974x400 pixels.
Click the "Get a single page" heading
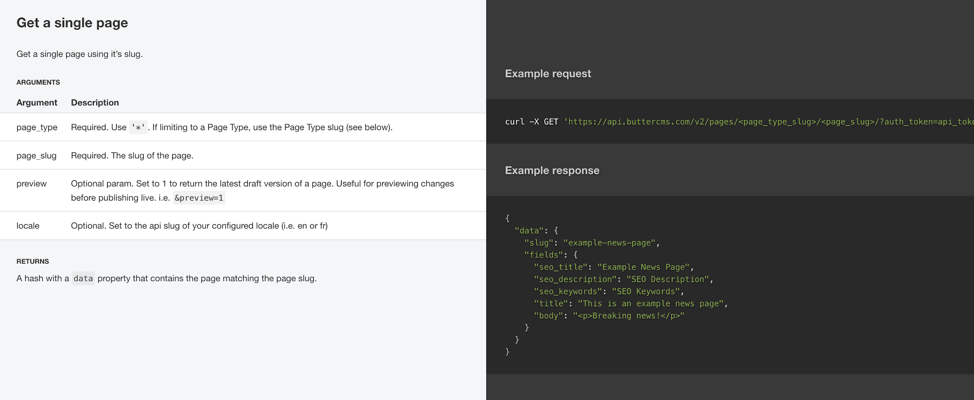72,23
